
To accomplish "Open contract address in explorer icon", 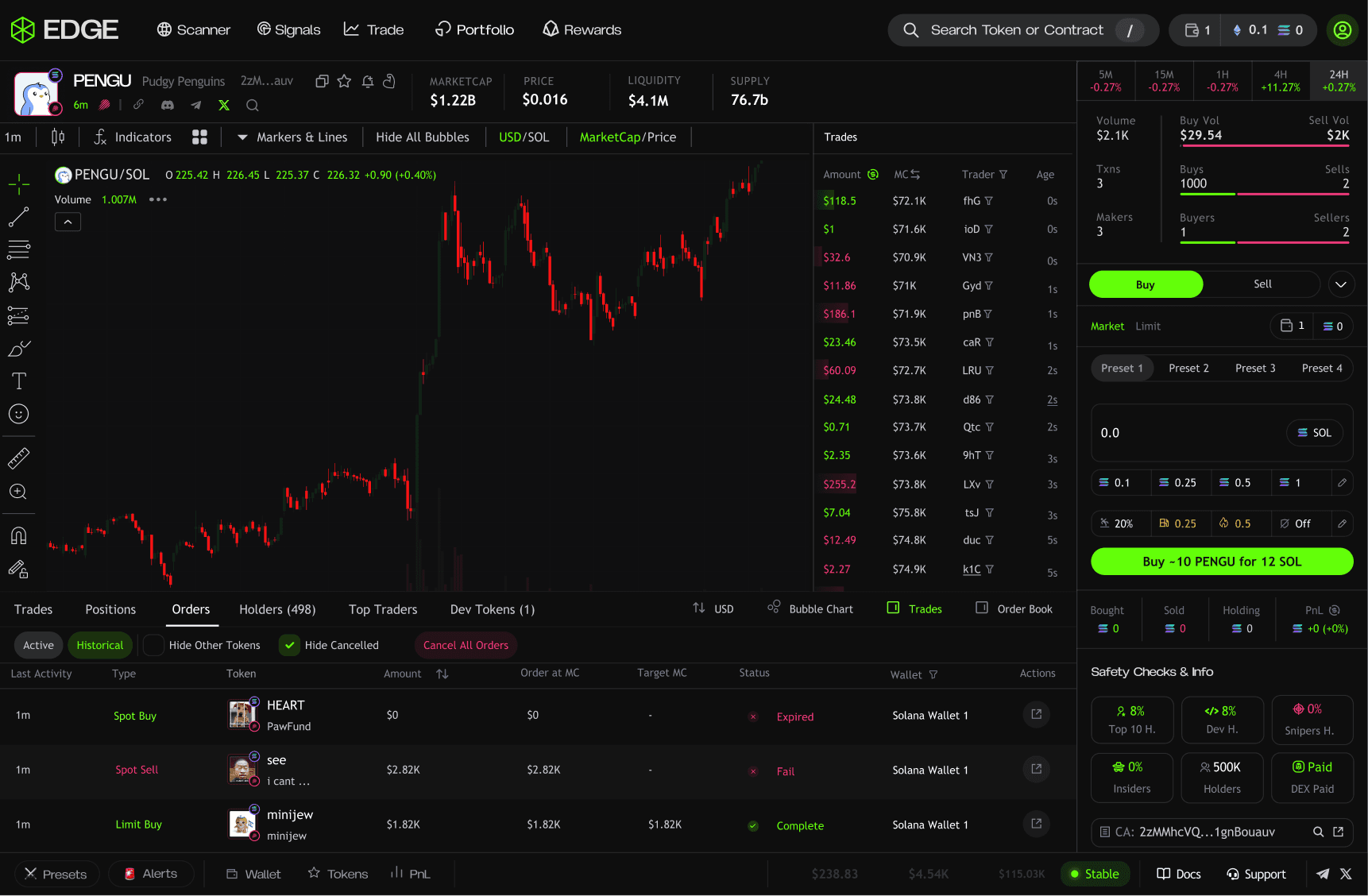I will click(1339, 832).
